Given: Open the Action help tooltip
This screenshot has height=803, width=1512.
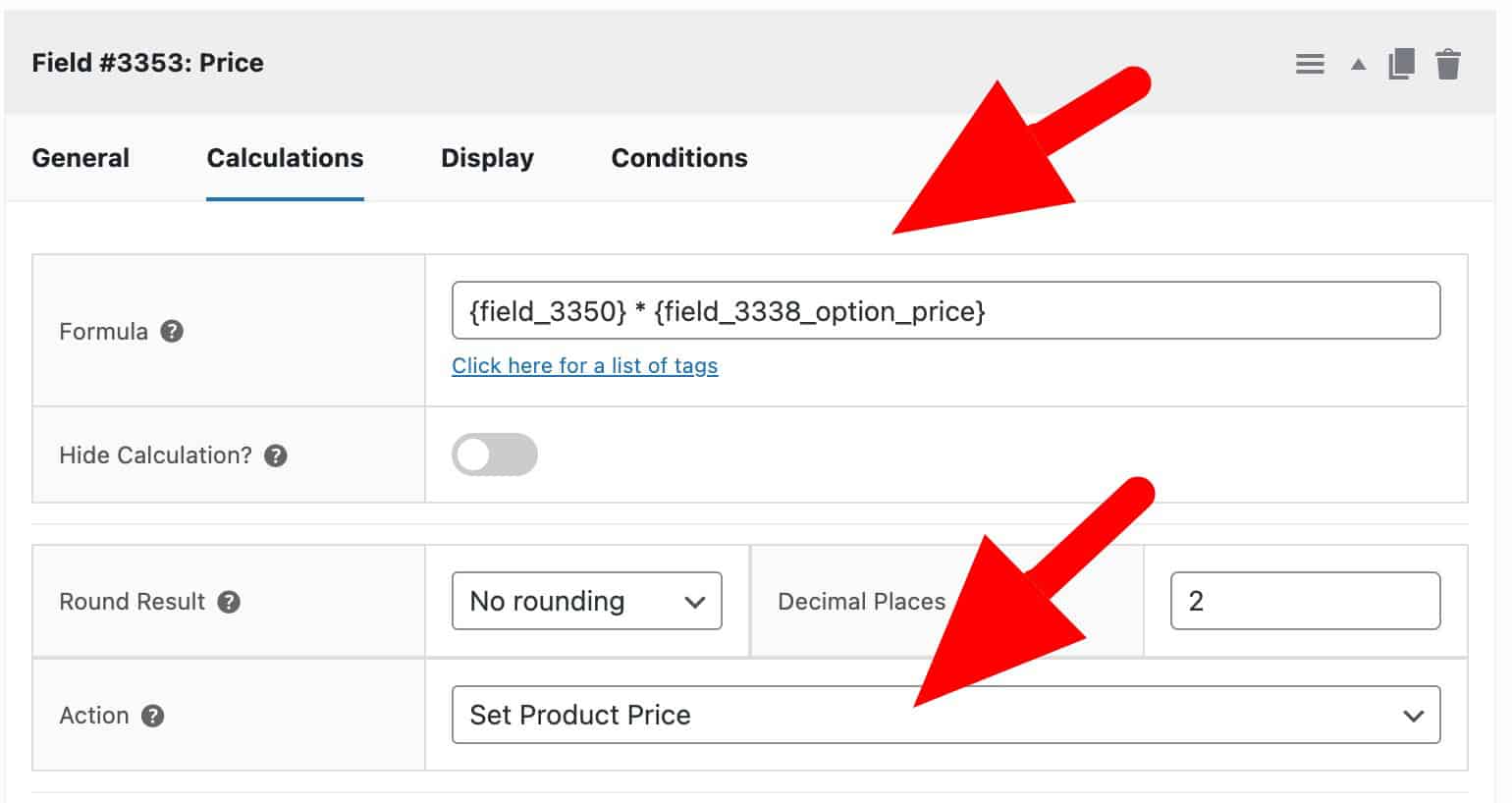Looking at the screenshot, I should [x=153, y=717].
